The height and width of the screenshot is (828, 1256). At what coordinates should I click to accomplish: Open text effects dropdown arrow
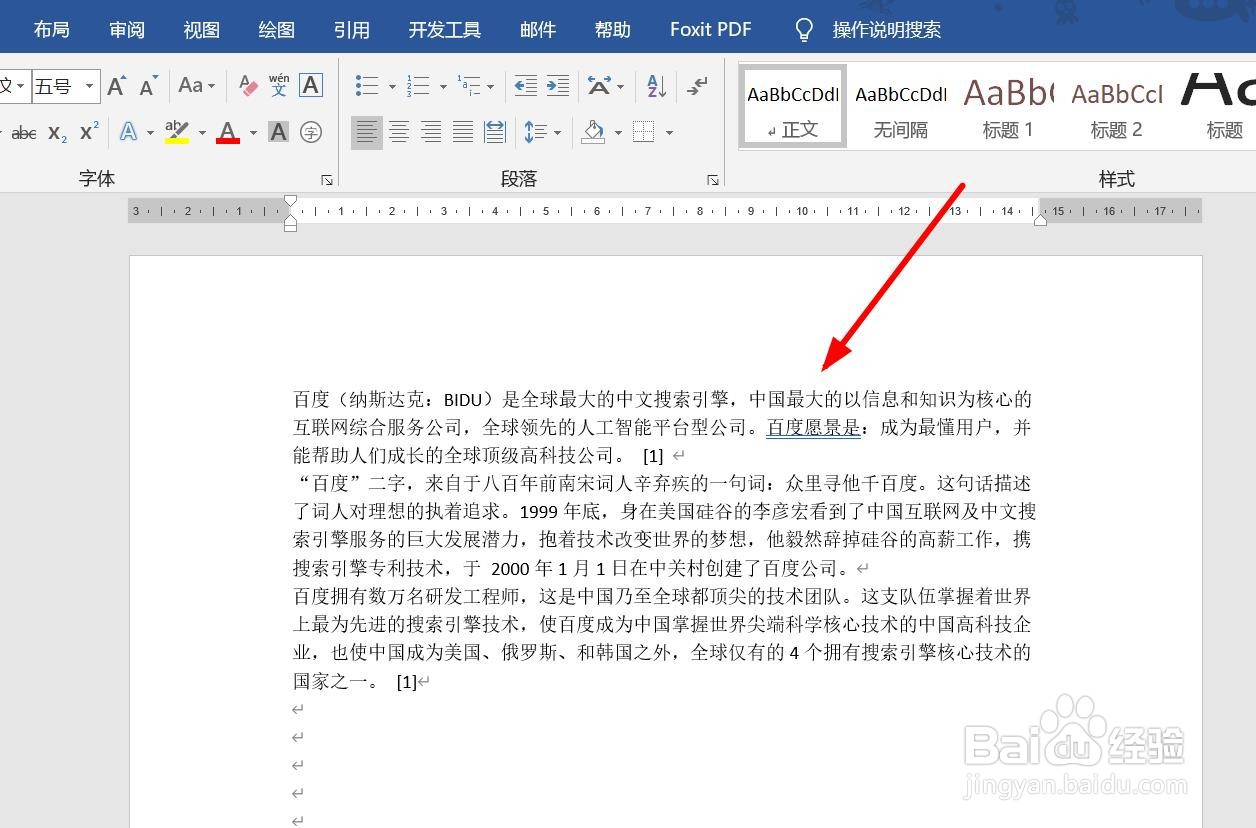pyautogui.click(x=150, y=132)
